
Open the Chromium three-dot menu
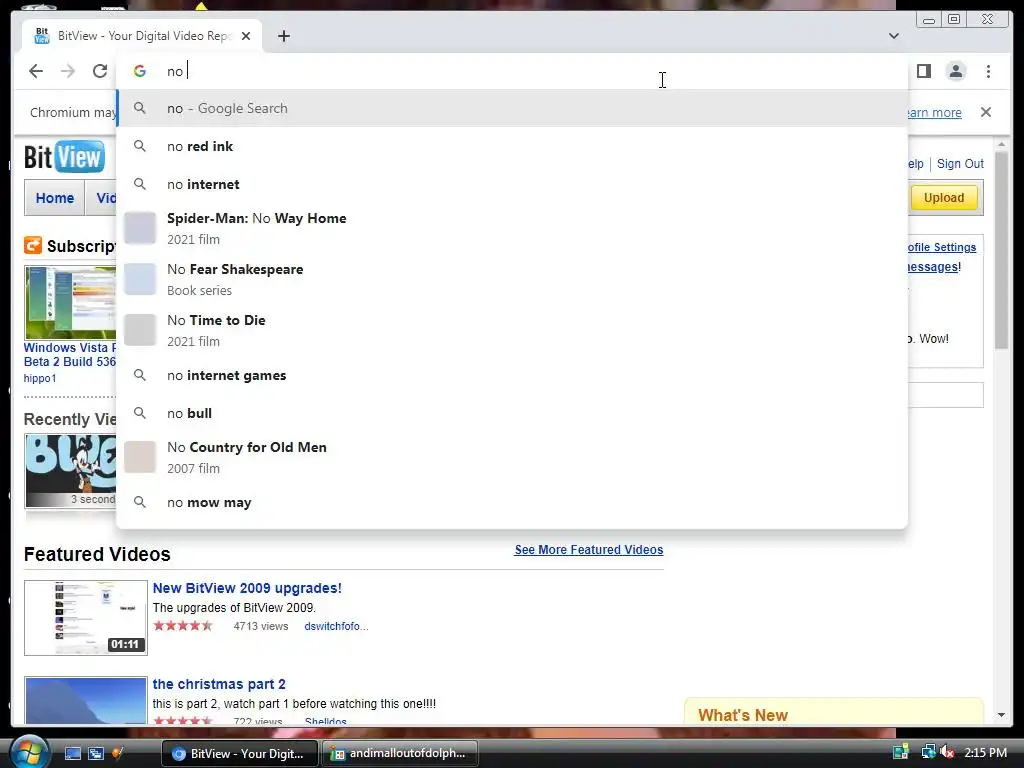point(988,71)
